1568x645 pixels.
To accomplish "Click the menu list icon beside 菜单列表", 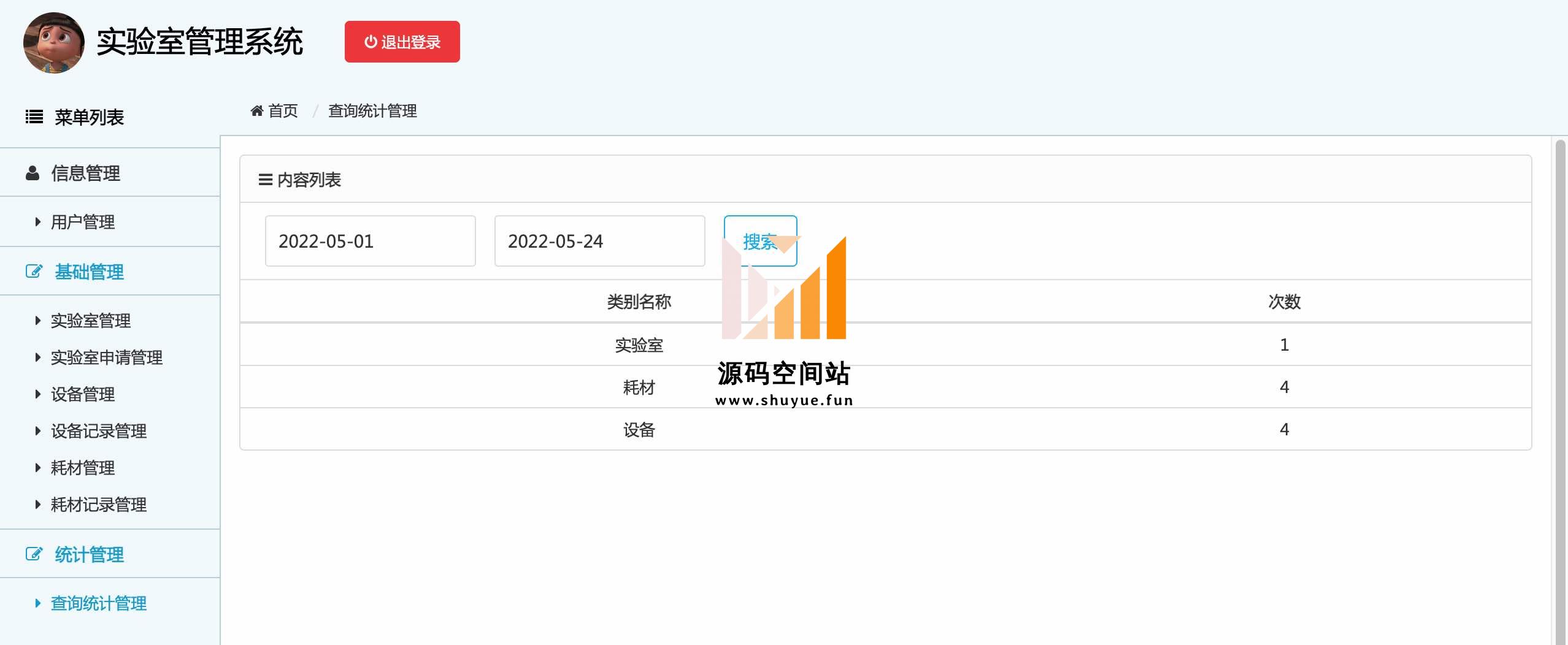I will coord(34,116).
